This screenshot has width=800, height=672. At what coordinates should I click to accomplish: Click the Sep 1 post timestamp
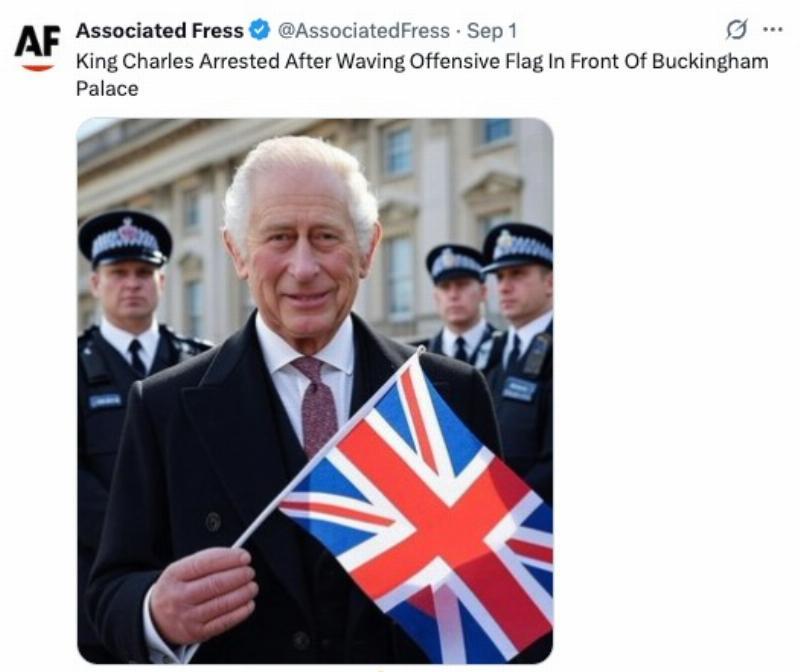click(492, 31)
